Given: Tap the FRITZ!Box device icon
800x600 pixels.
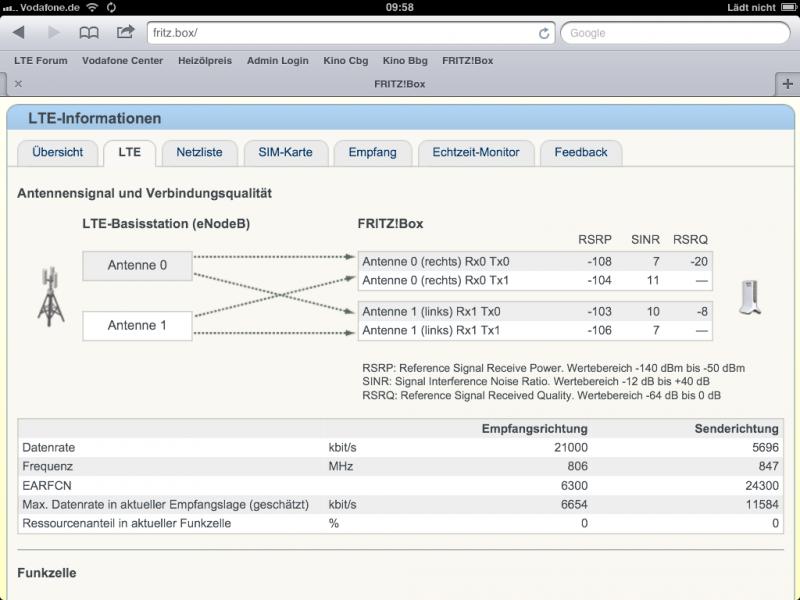Looking at the screenshot, I should [750, 296].
